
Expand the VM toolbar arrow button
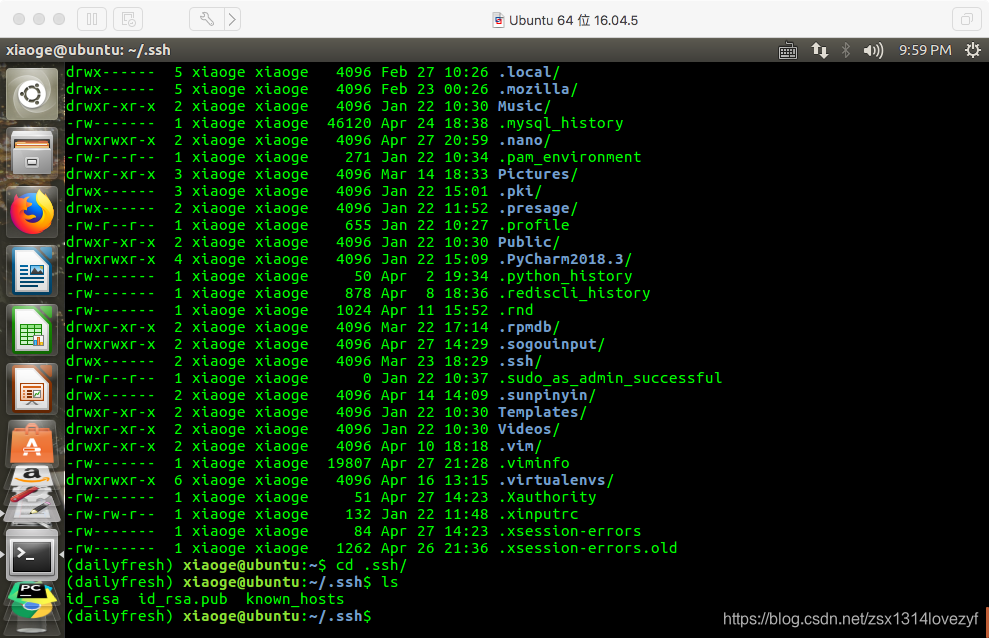[x=232, y=20]
